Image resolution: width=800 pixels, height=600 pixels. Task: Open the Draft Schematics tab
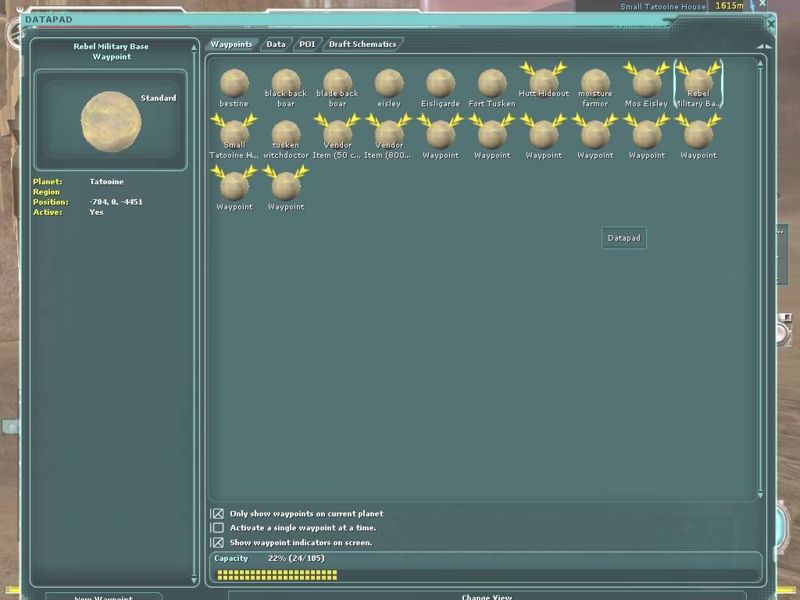pyautogui.click(x=362, y=44)
